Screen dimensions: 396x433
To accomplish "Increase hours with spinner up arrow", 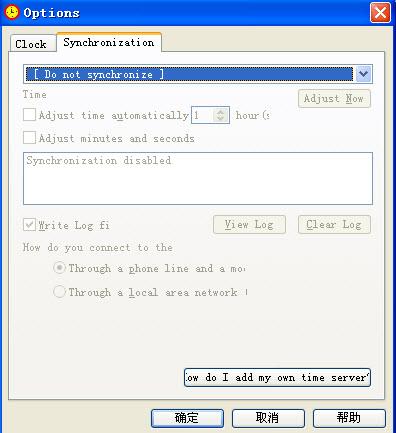I will tap(220, 112).
